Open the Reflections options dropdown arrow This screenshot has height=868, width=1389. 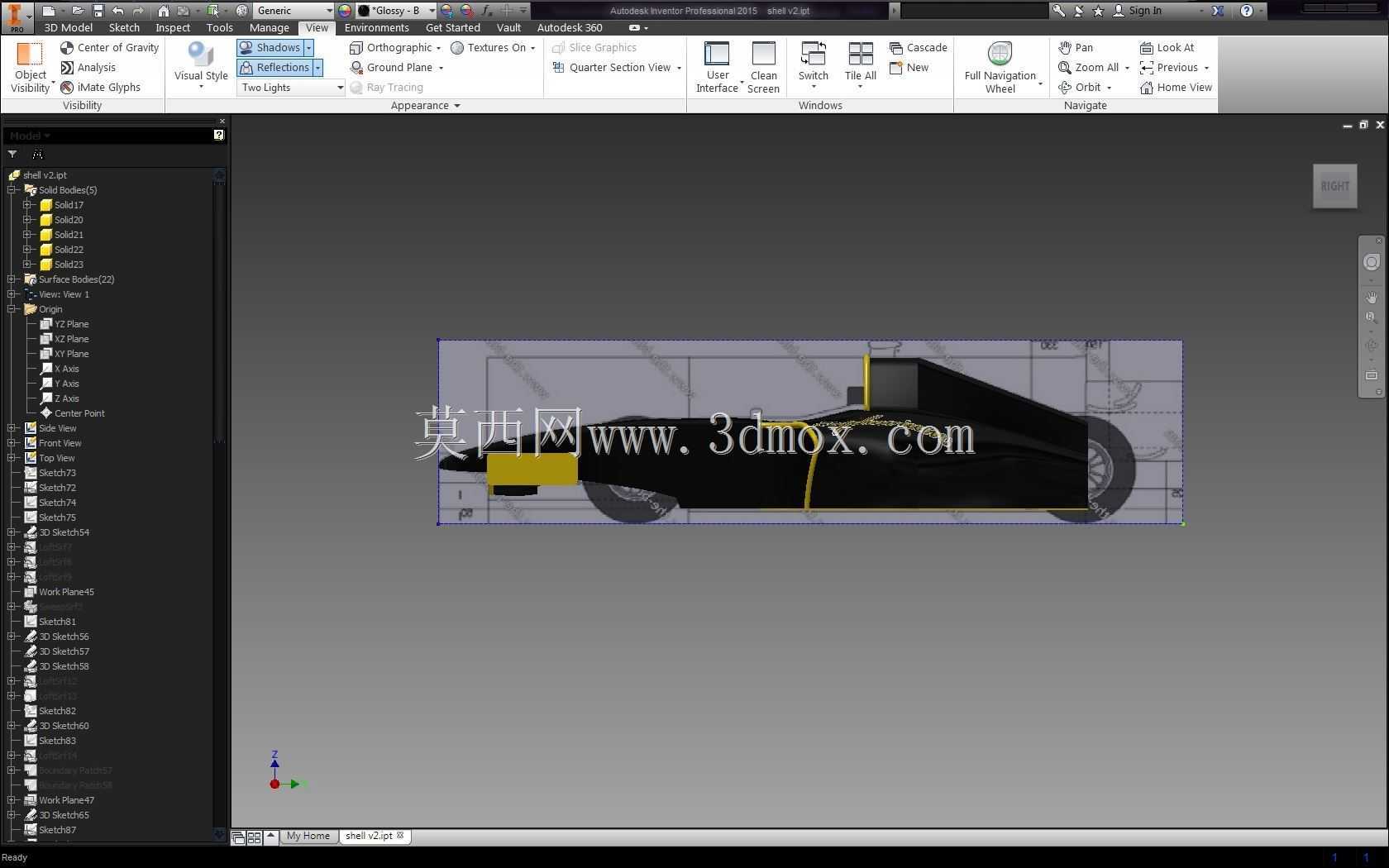coord(317,68)
